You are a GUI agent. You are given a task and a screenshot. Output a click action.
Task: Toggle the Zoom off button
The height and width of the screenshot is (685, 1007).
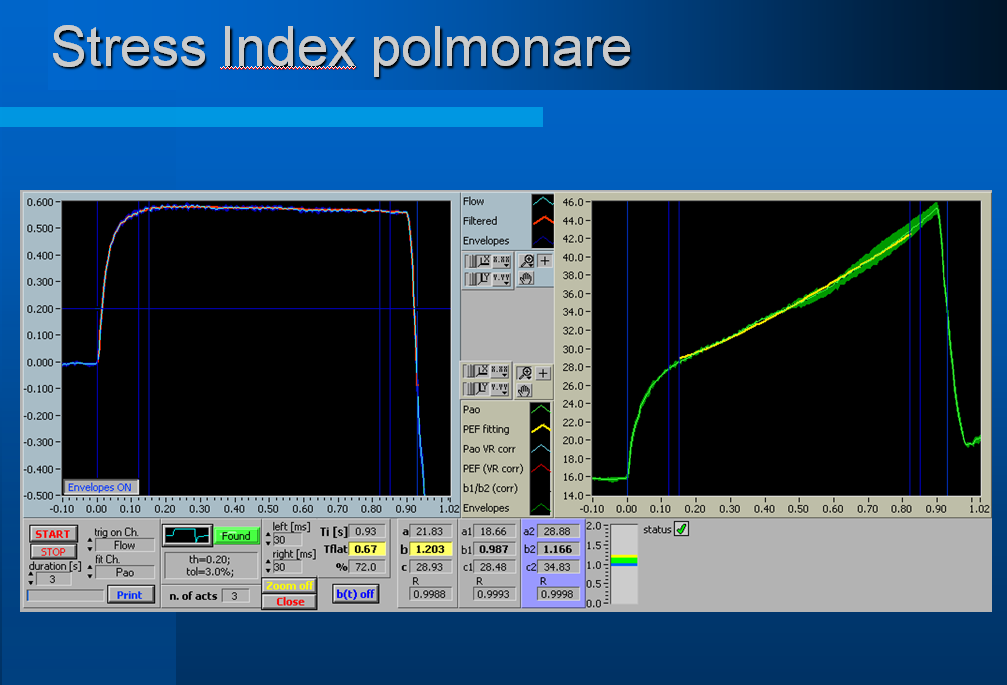pos(289,586)
